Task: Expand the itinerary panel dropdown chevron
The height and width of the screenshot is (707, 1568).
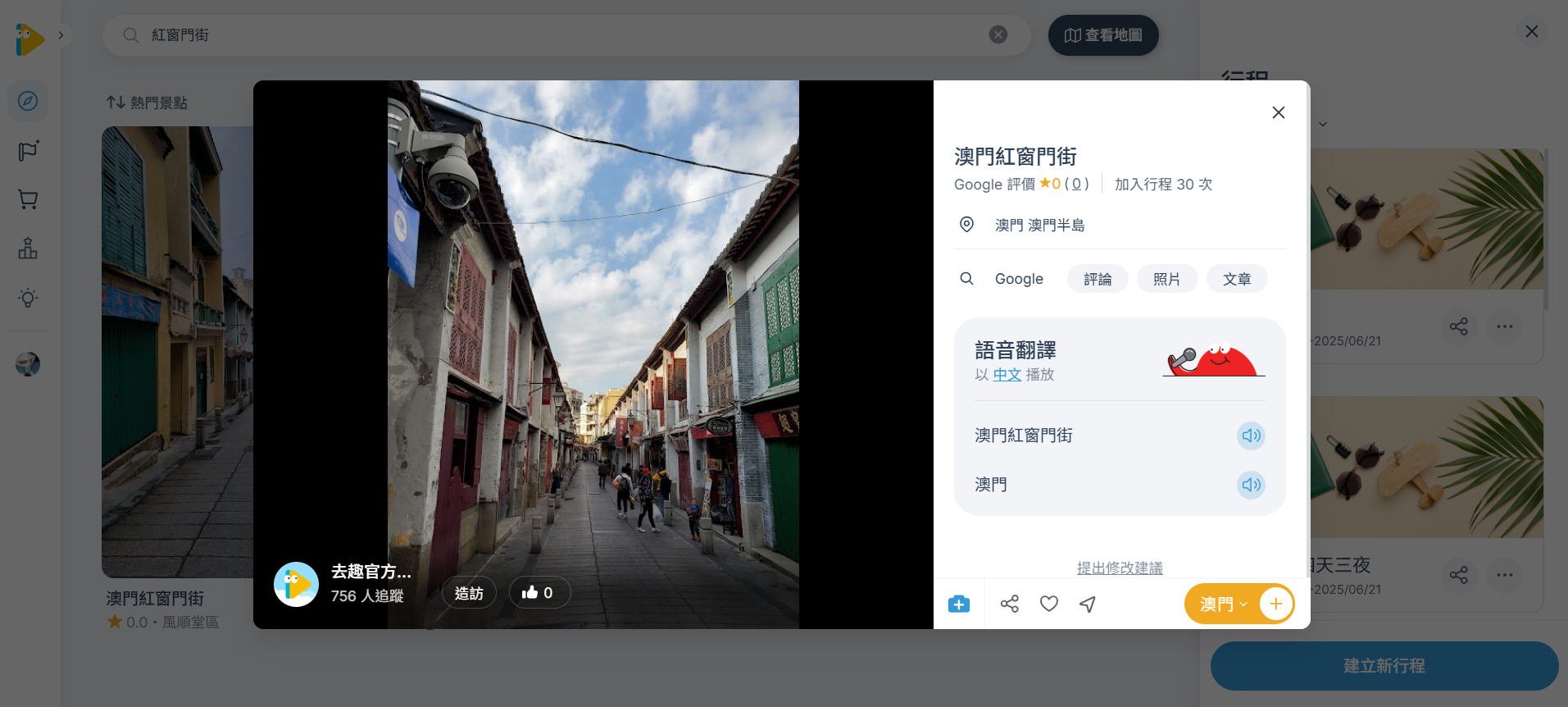Action: click(x=1322, y=125)
